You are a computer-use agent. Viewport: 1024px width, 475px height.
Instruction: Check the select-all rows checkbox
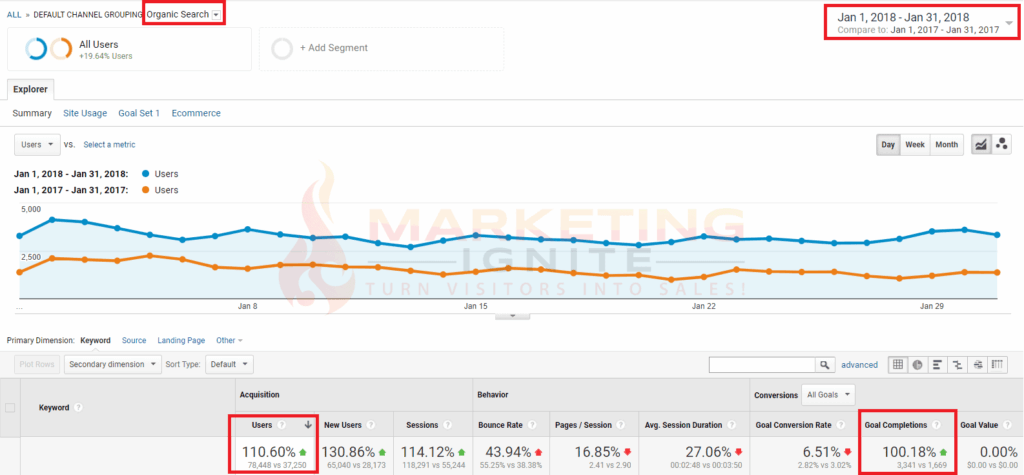(x=11, y=408)
